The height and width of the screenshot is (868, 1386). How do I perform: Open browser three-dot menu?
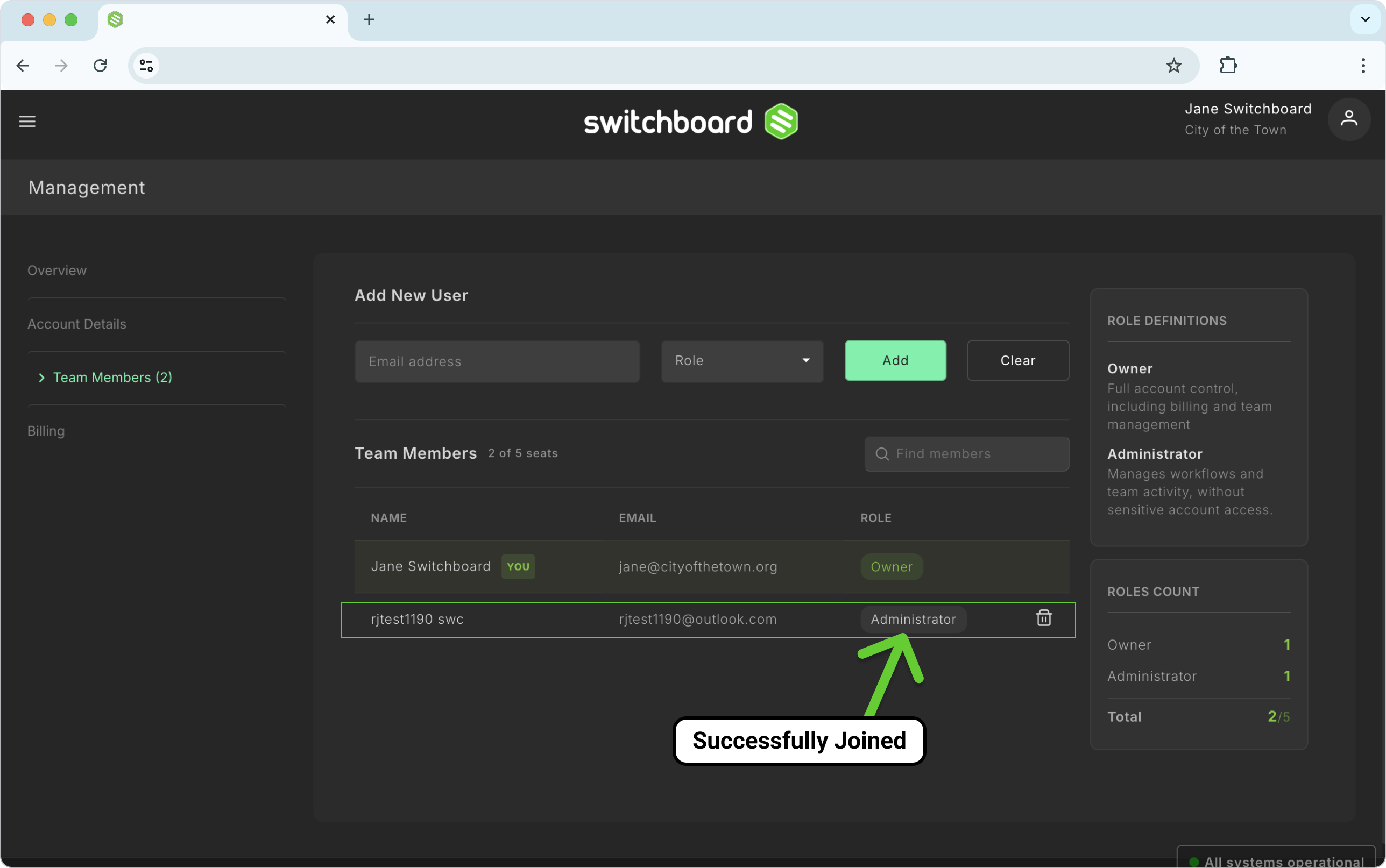tap(1362, 66)
